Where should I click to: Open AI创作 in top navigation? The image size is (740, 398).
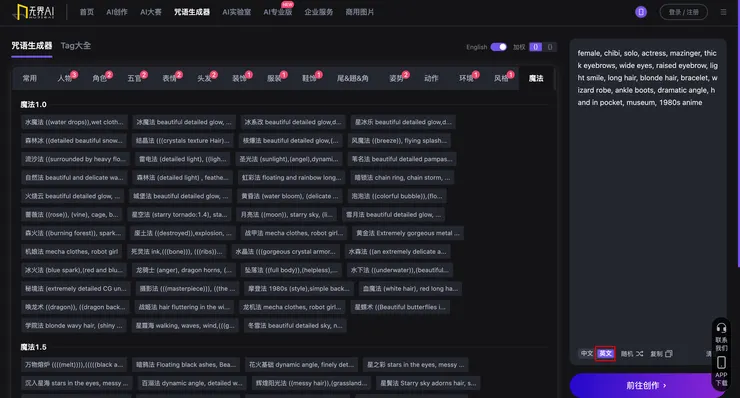pos(117,12)
